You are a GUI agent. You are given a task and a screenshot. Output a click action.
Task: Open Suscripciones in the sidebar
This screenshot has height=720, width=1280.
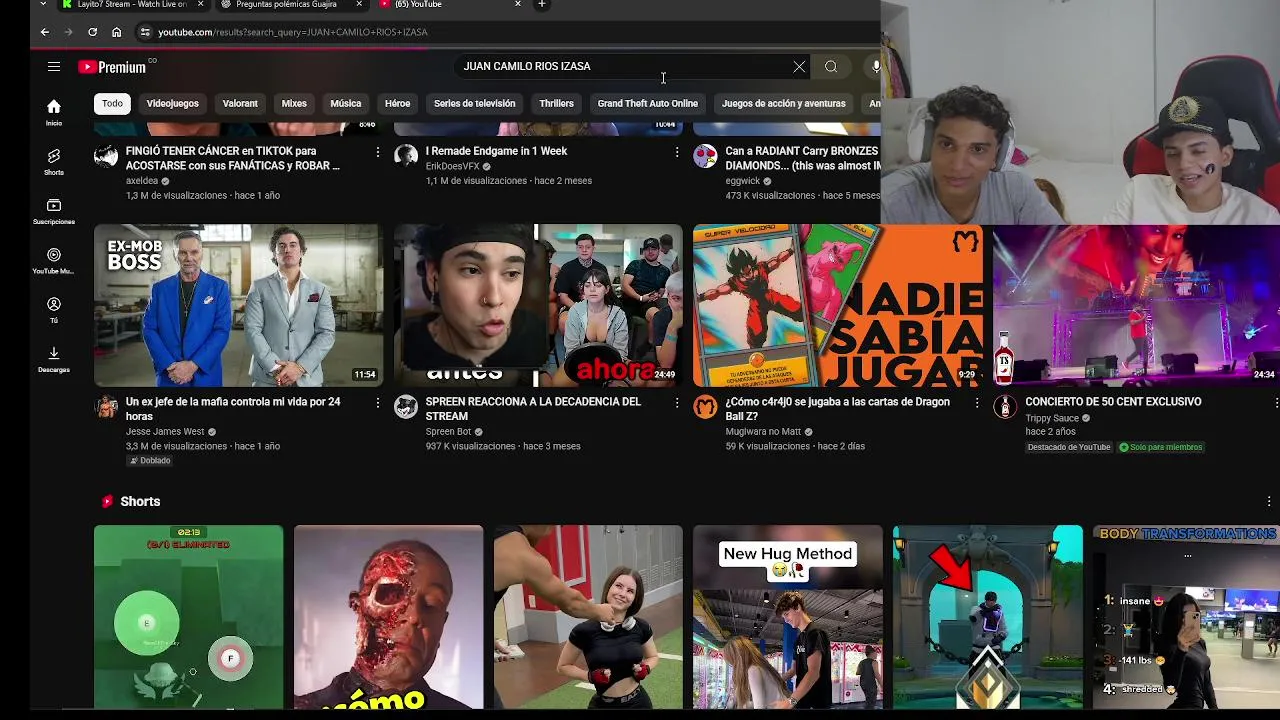tap(54, 211)
